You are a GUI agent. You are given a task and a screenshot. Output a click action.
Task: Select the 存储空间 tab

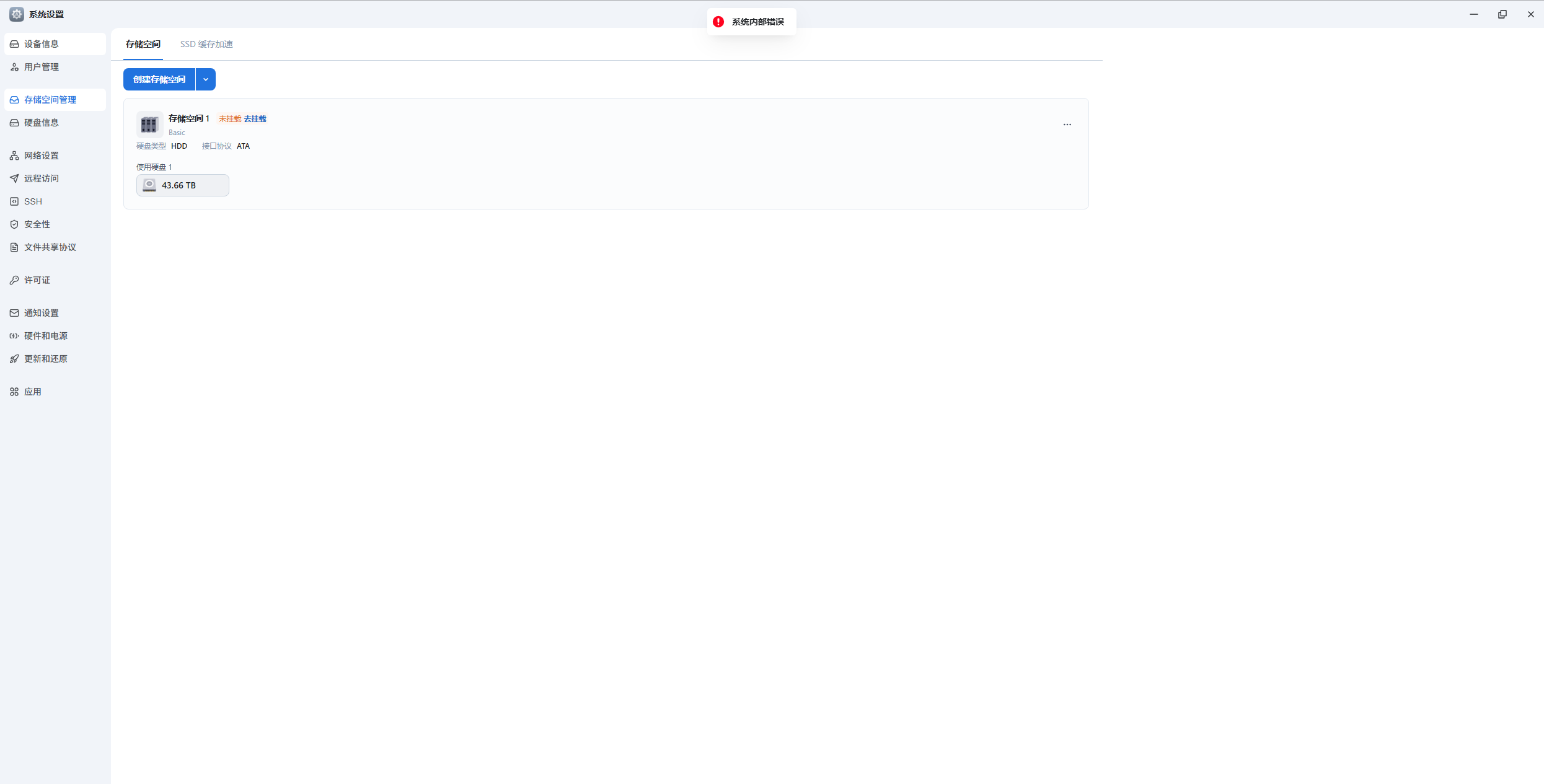143,44
